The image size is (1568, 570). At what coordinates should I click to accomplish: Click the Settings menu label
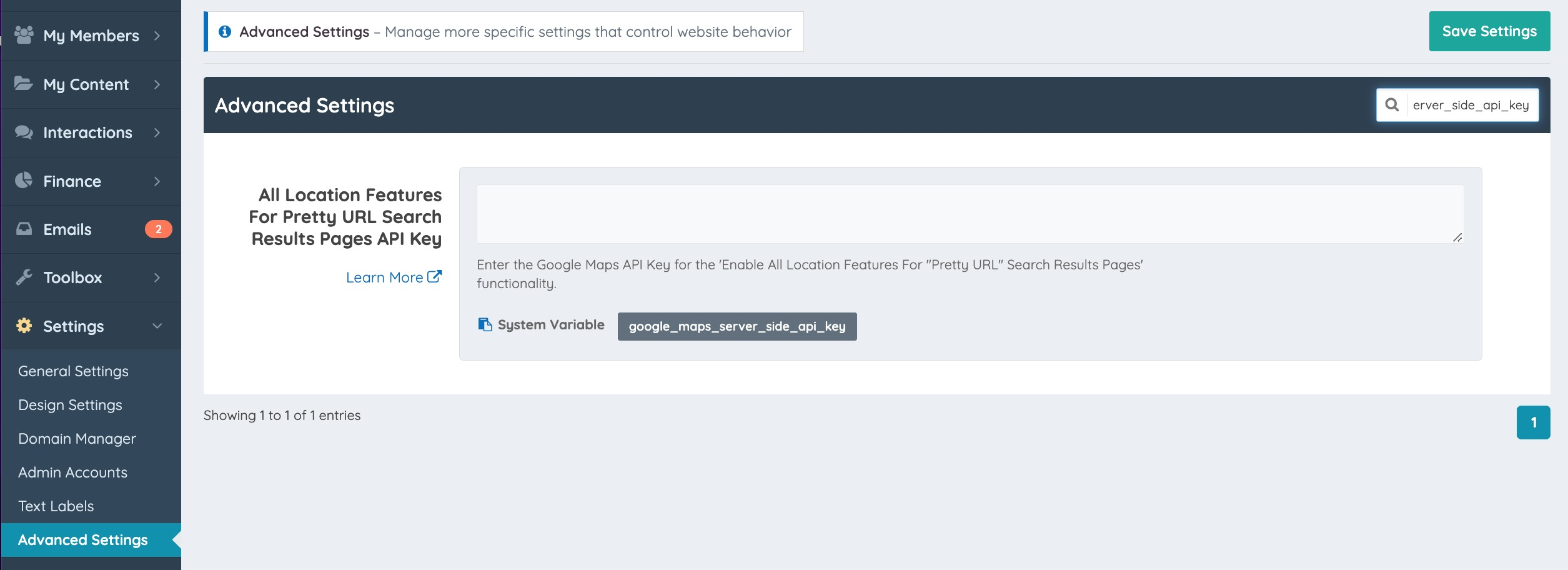coord(73,326)
